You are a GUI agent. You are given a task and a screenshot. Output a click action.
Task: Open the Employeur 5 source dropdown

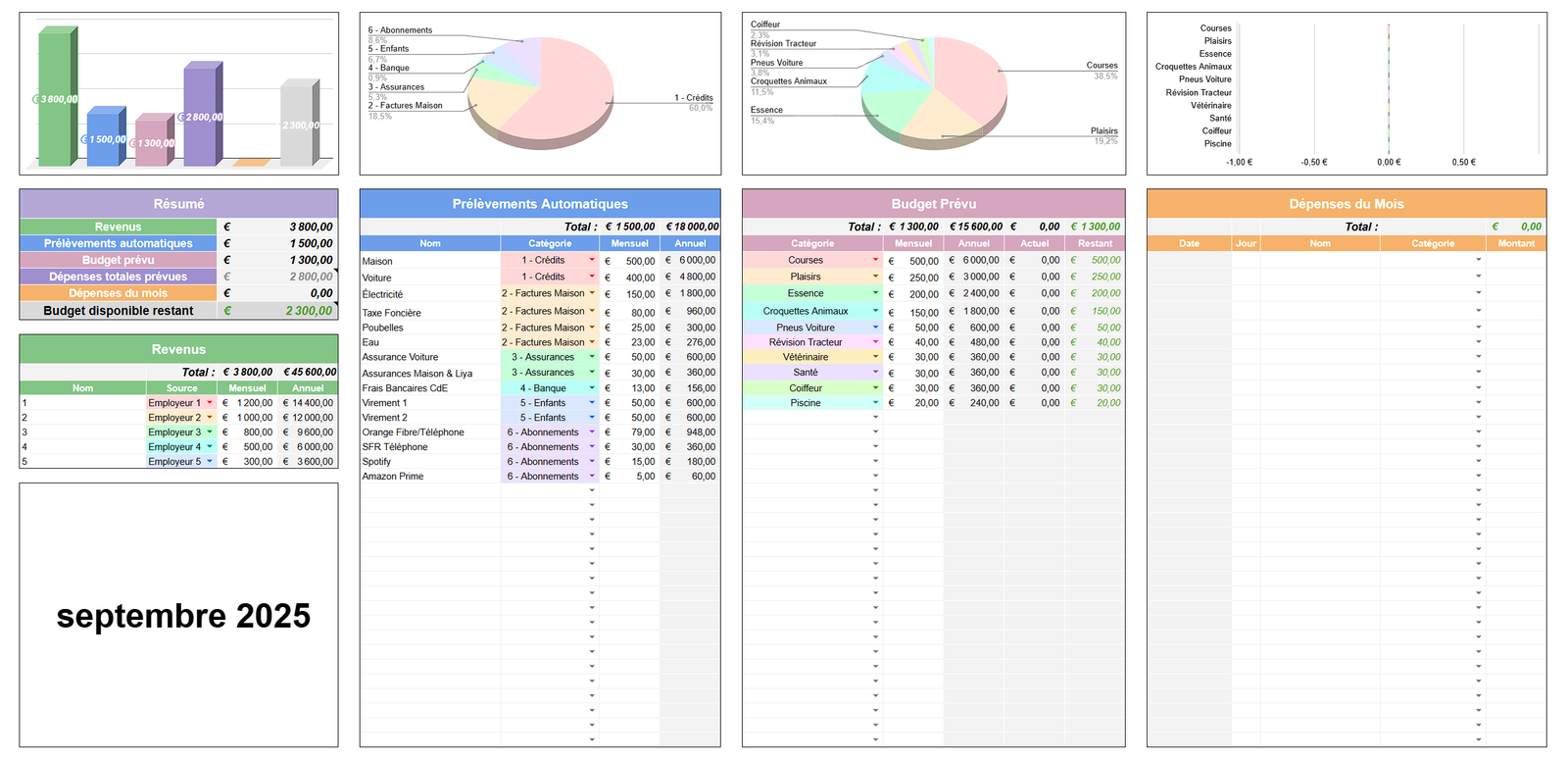pos(210,462)
